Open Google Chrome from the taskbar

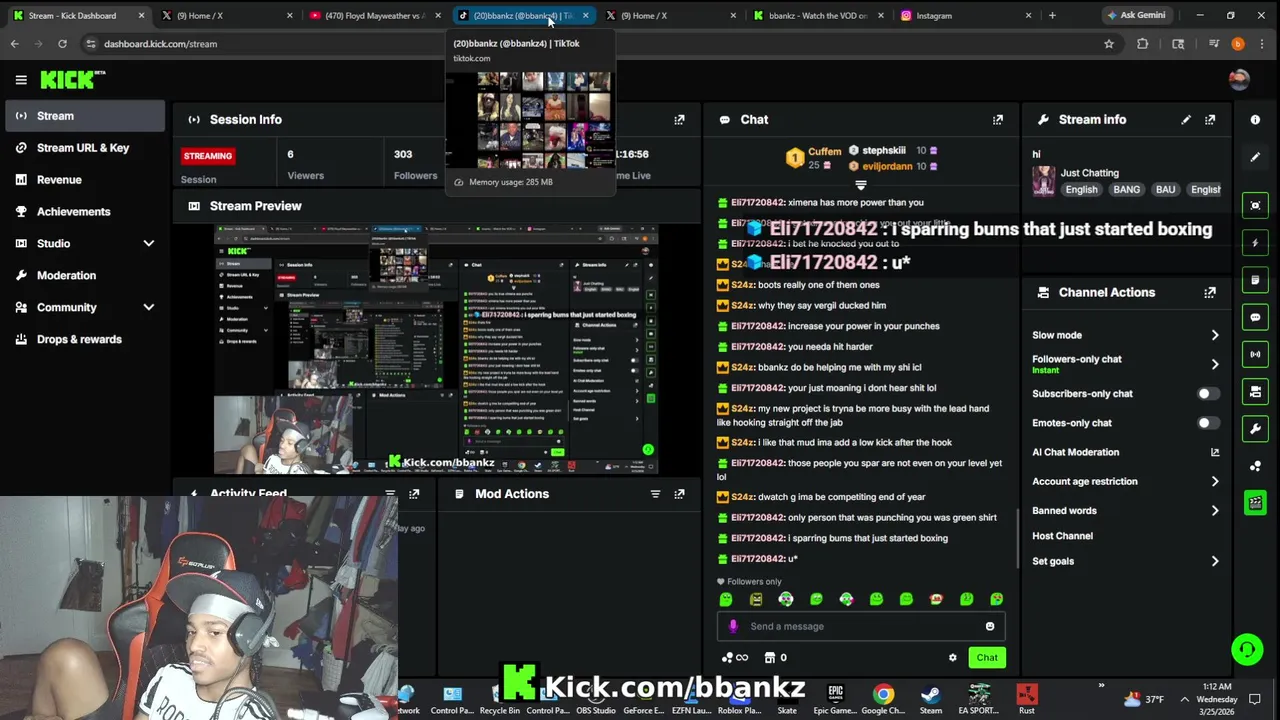(x=883, y=698)
